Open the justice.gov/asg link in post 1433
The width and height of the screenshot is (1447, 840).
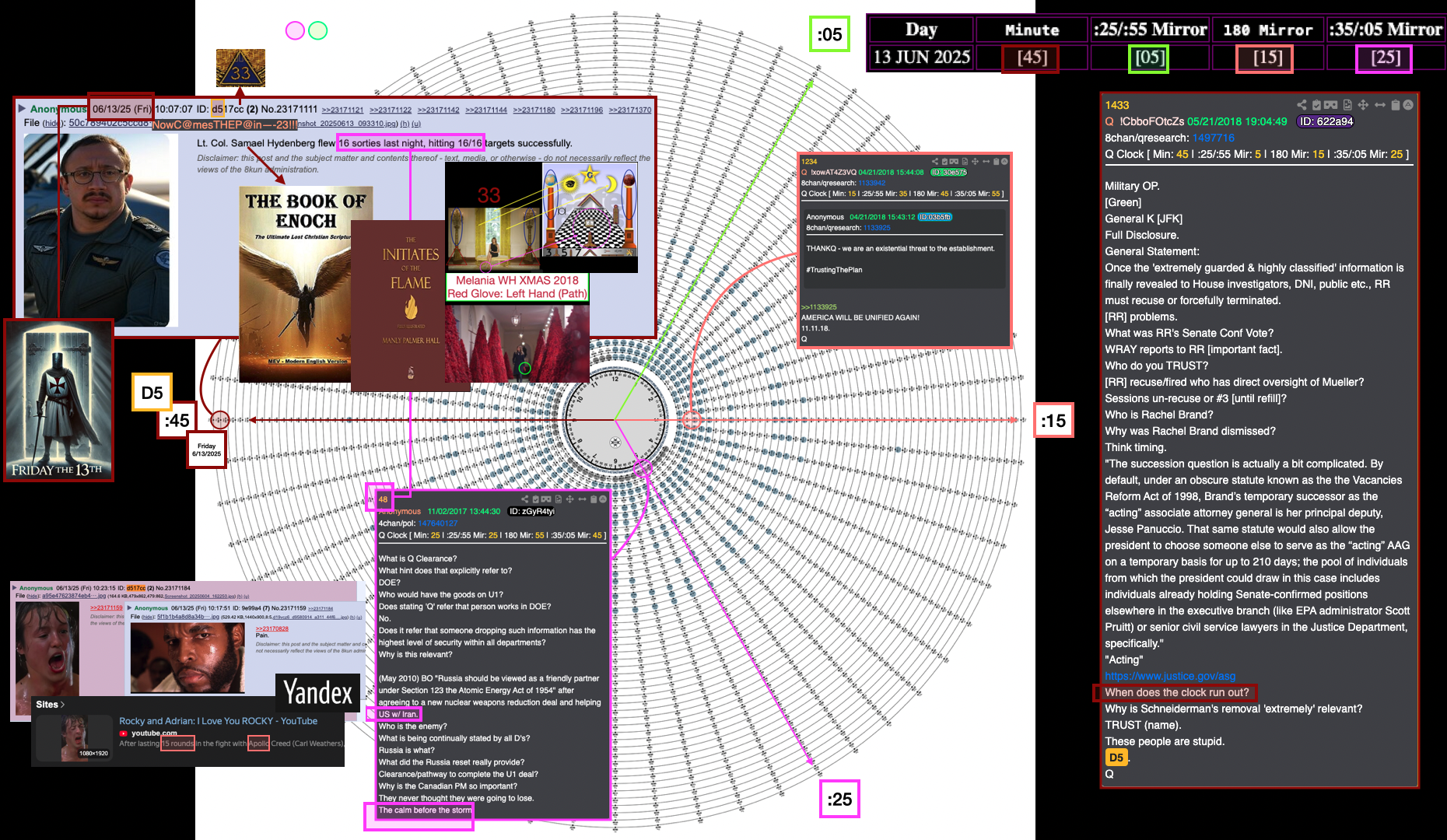tap(1170, 677)
